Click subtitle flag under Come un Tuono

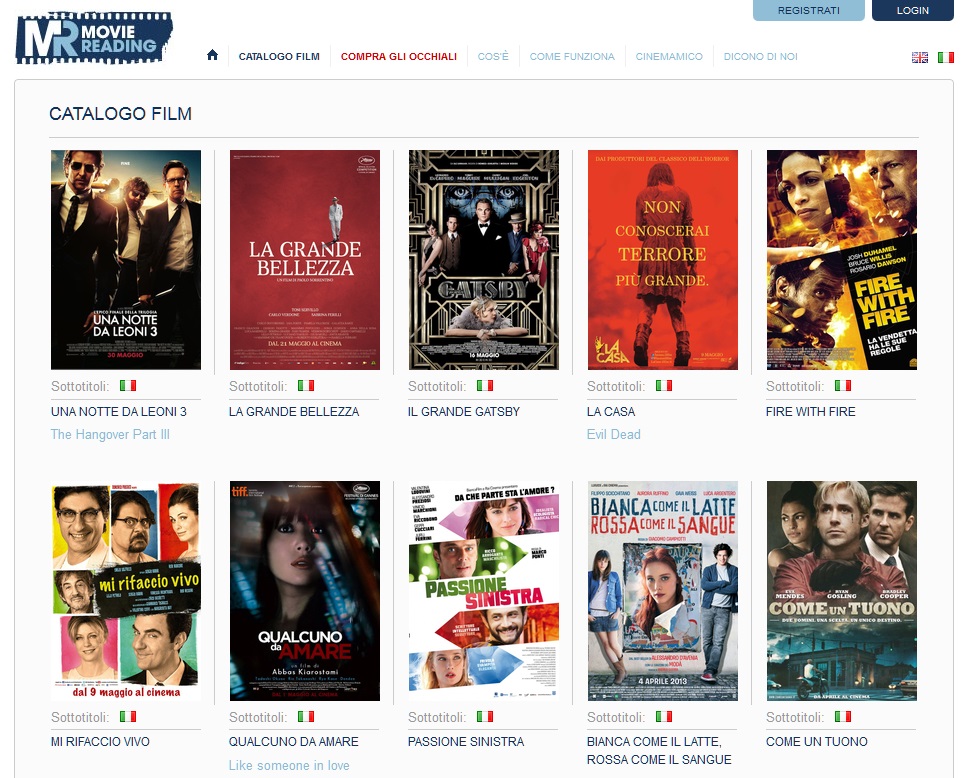coord(843,716)
